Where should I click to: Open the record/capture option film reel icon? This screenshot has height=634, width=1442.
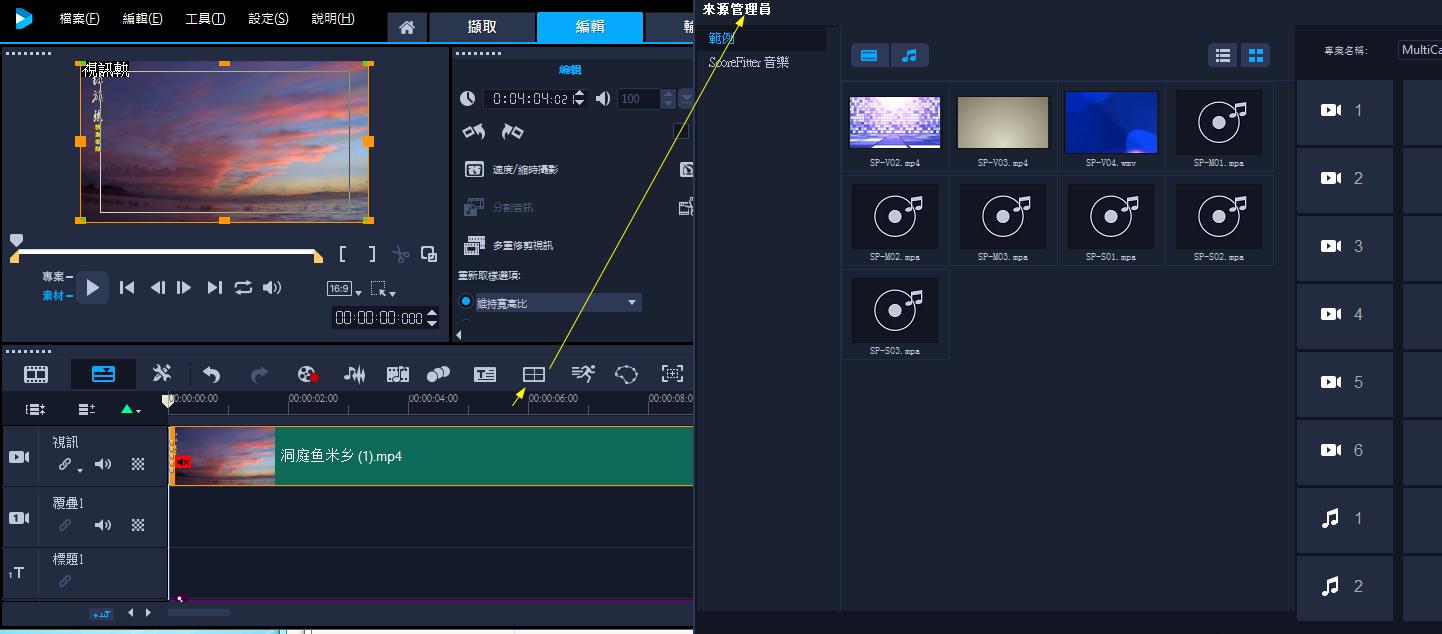click(308, 375)
